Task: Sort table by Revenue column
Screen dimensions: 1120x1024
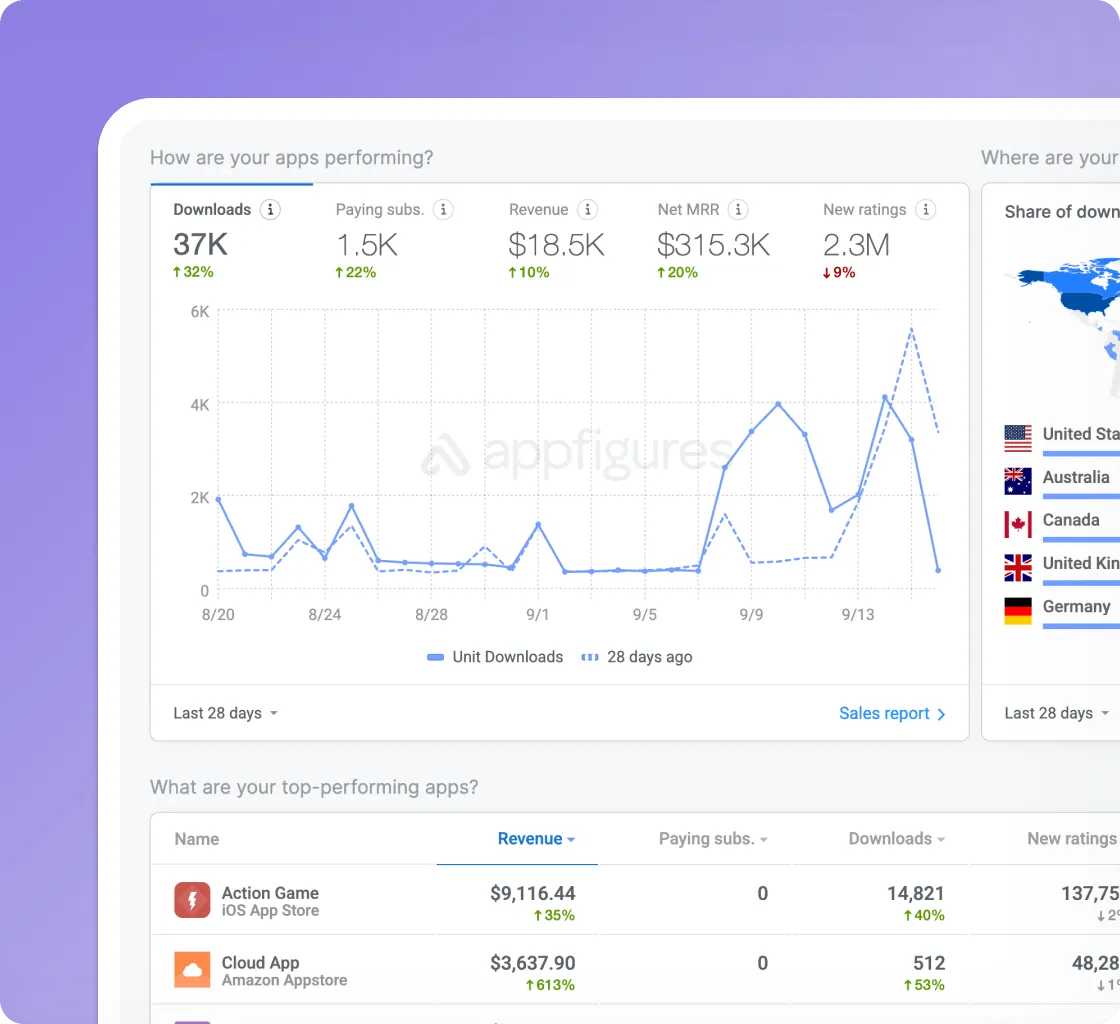Action: [536, 839]
